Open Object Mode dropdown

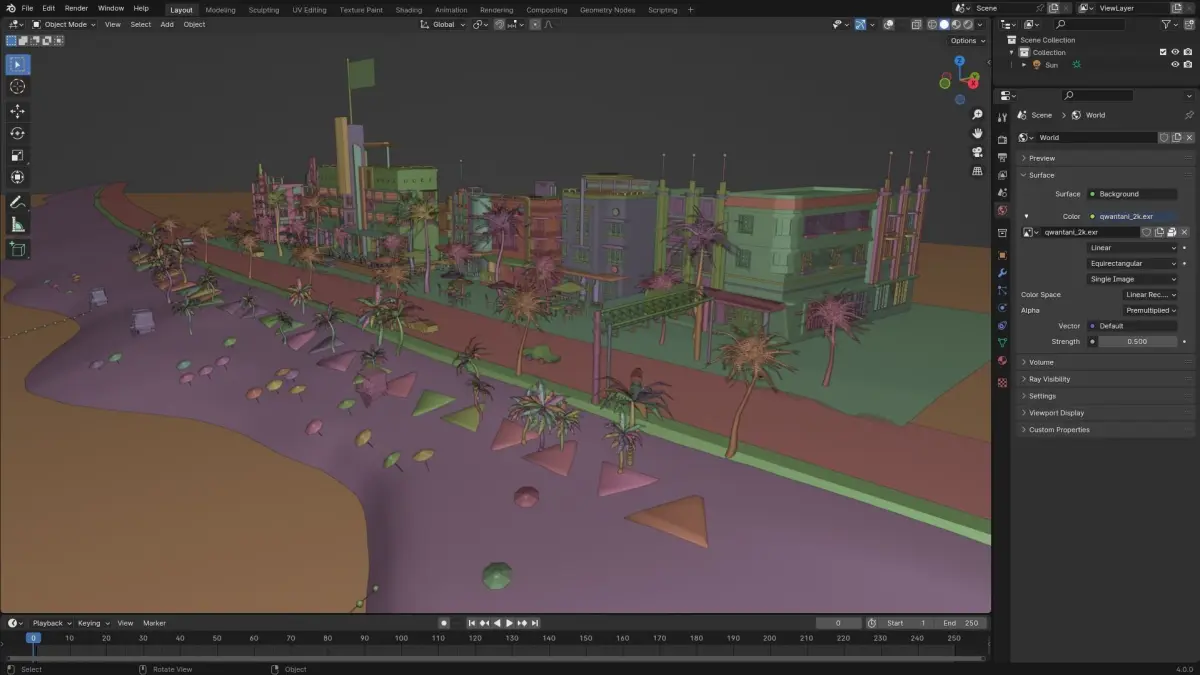click(64, 24)
